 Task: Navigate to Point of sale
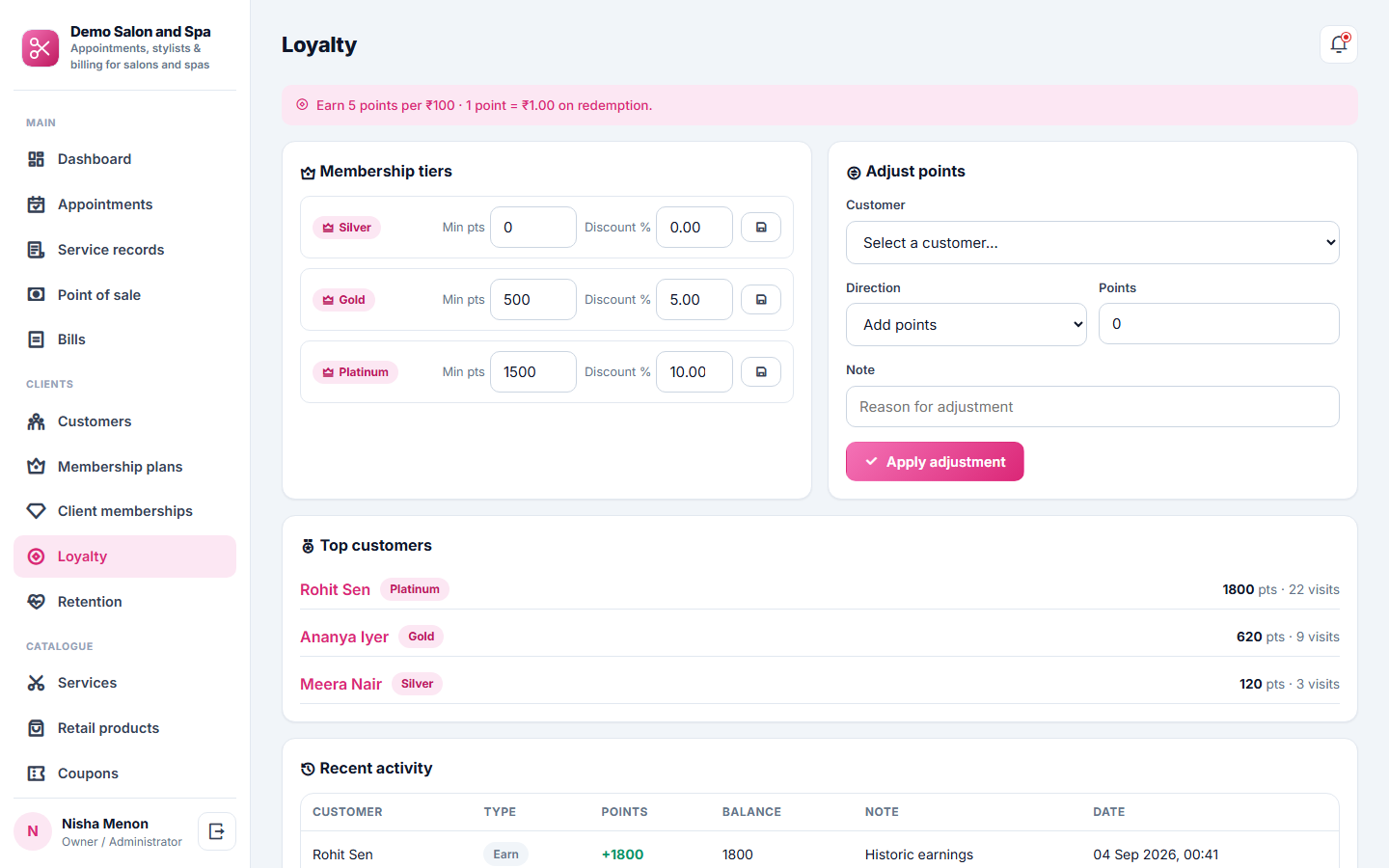pos(124,295)
